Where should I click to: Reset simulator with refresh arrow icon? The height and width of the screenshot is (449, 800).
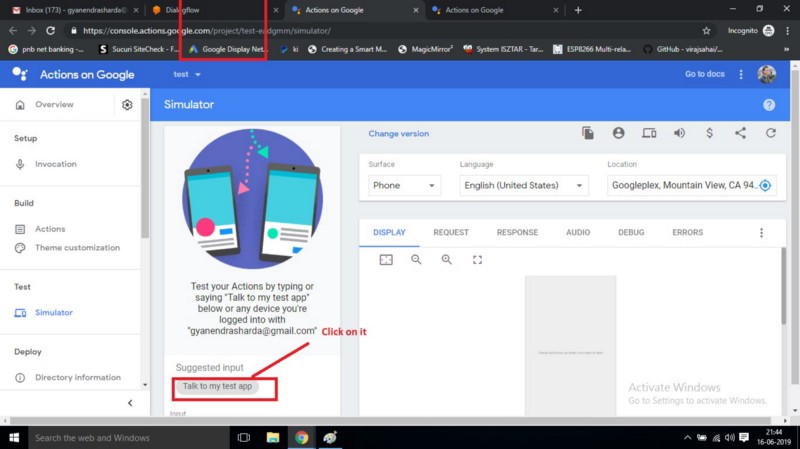771,133
